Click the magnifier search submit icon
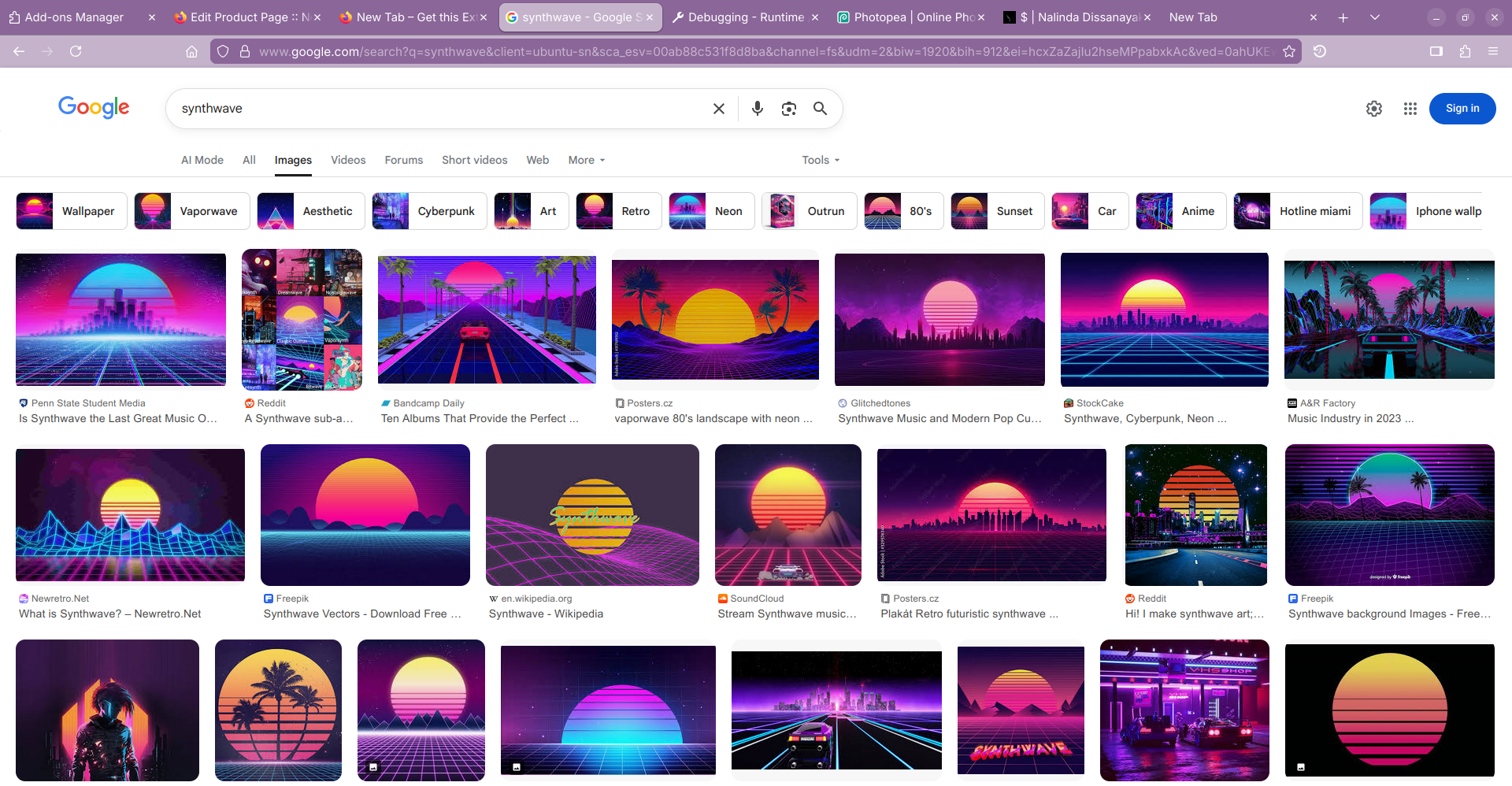Image resolution: width=1512 pixels, height=786 pixels. (x=820, y=109)
